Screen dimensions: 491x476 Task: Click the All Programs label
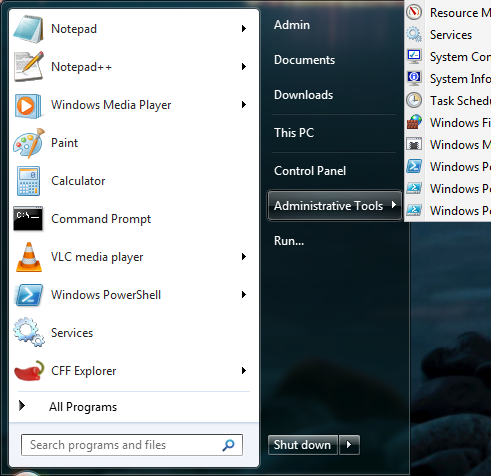pos(83,407)
